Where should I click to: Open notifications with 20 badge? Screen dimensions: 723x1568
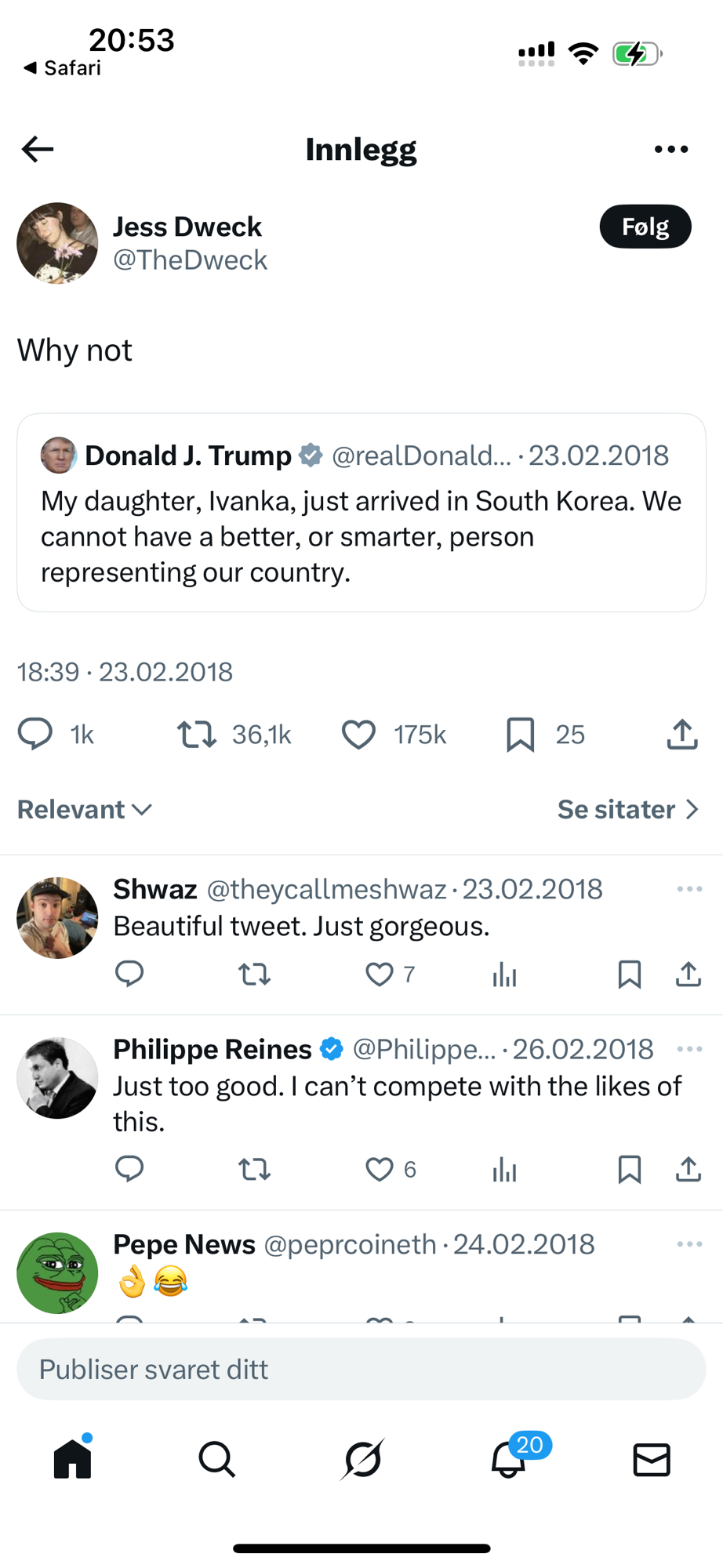[x=508, y=1459]
